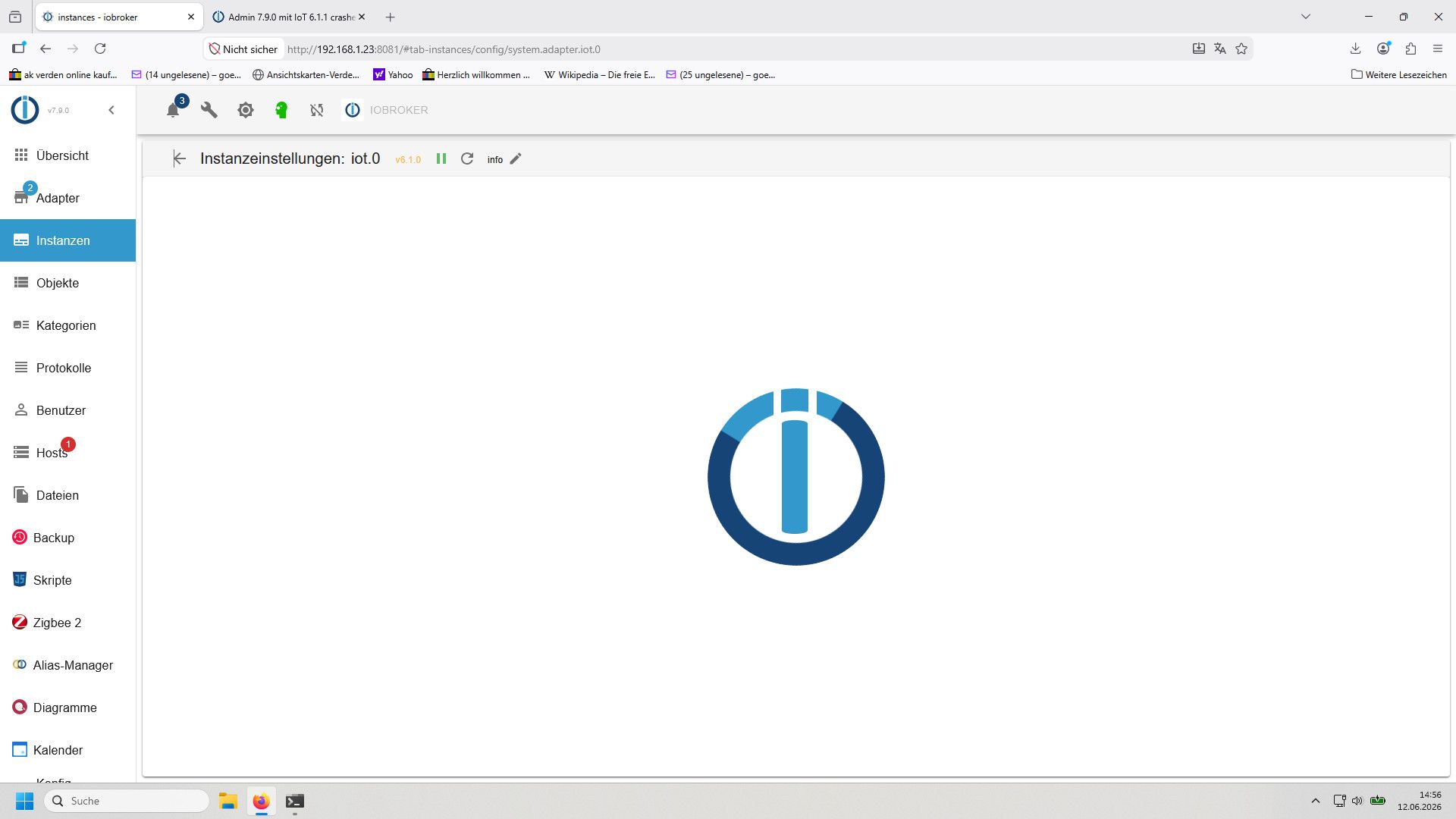The height and width of the screenshot is (819, 1456).
Task: Open the Backup page
Action: 68,538
